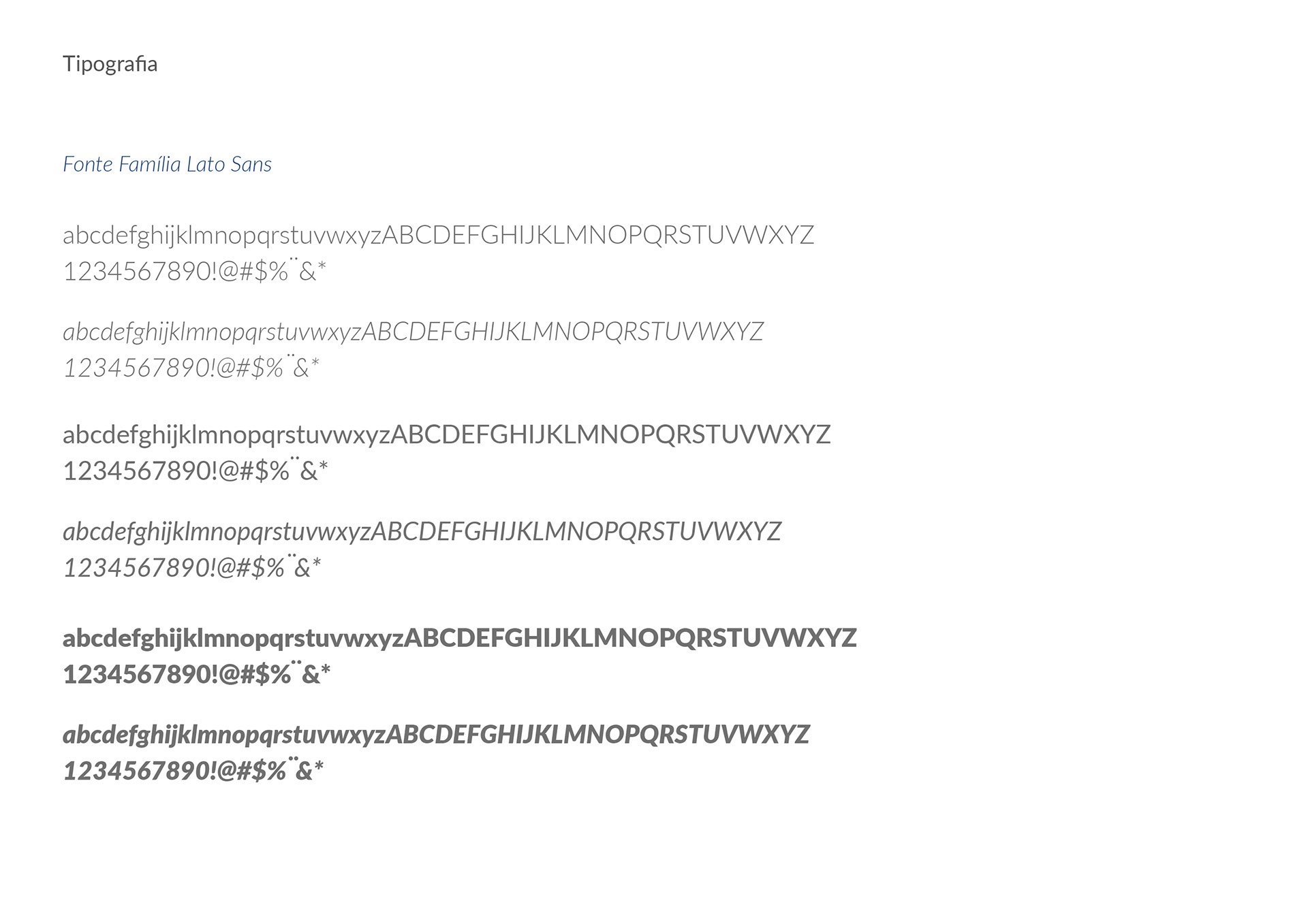Click the lowercase a starting the regular alphabet
1308x924 pixels.
[69, 436]
